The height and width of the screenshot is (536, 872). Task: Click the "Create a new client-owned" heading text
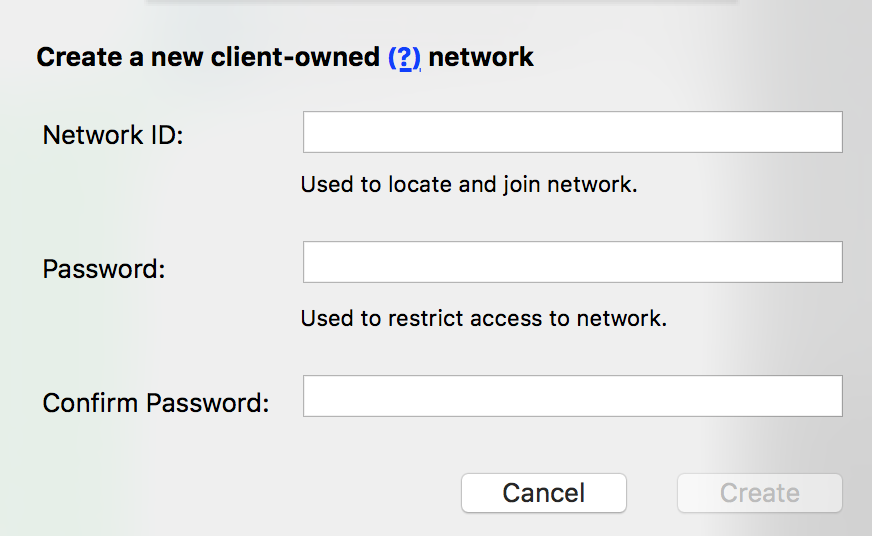[208, 58]
